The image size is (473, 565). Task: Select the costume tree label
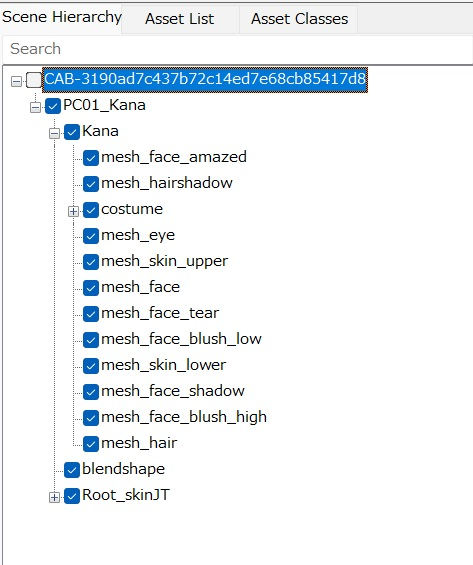[132, 209]
